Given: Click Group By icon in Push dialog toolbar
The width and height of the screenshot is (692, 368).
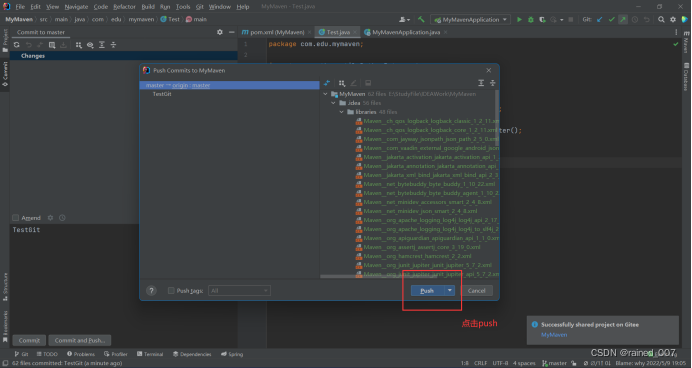Looking at the screenshot, I should point(342,83).
